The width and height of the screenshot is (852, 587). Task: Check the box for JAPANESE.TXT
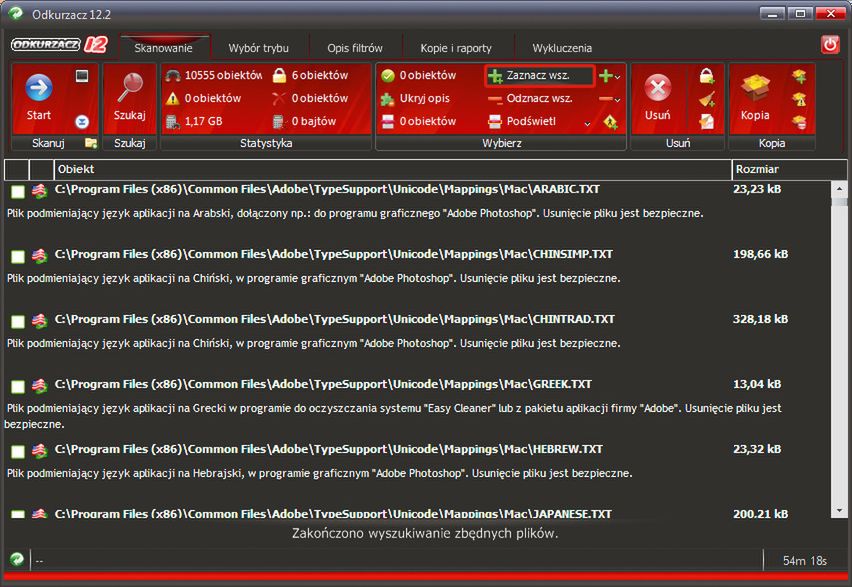coord(18,514)
